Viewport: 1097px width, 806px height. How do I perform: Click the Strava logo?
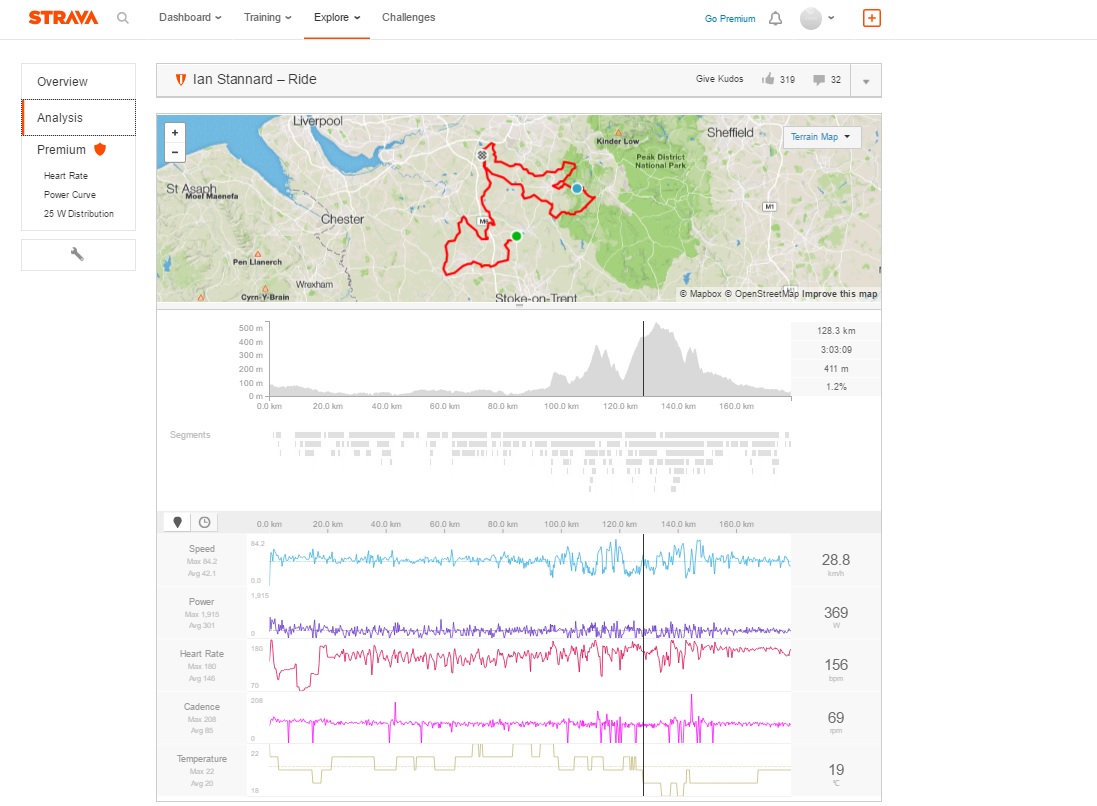pyautogui.click(x=63, y=18)
